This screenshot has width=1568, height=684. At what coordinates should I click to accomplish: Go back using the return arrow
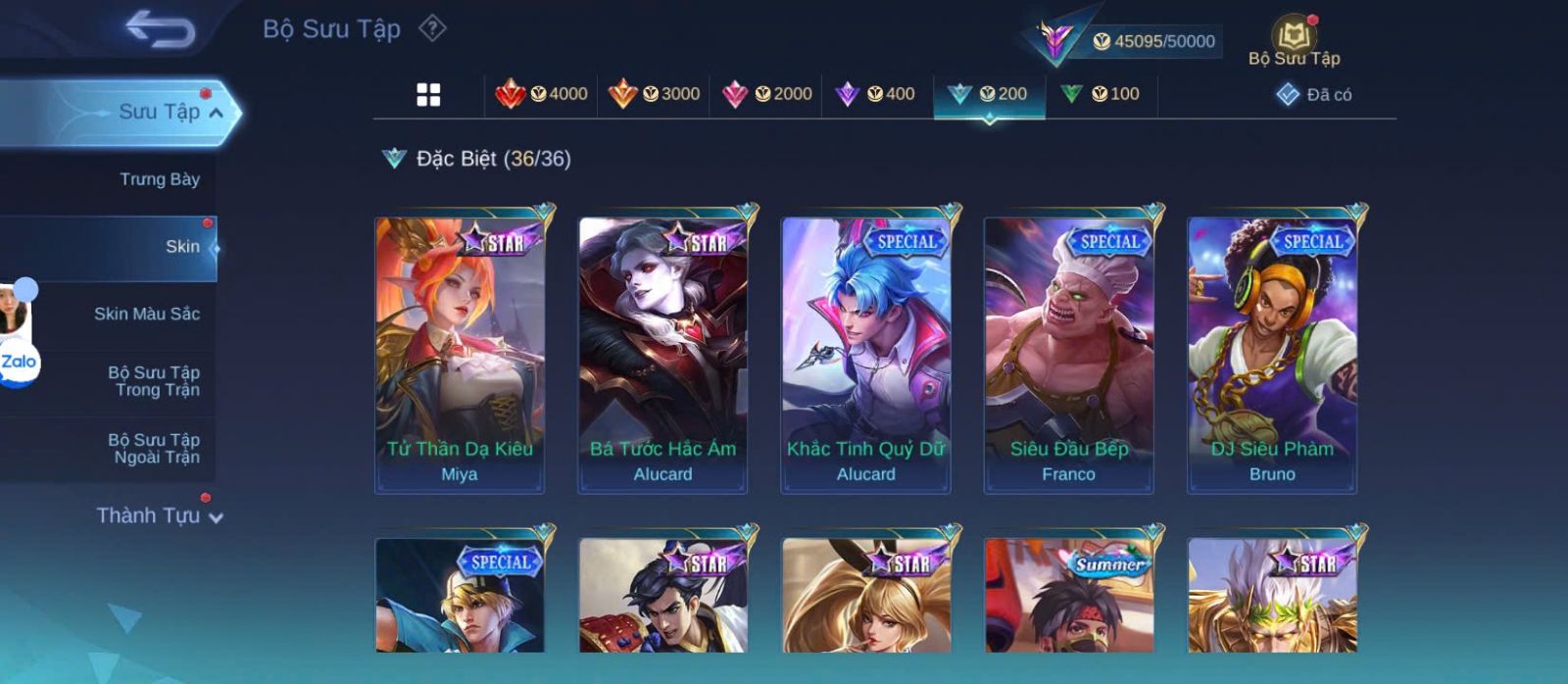point(161,29)
